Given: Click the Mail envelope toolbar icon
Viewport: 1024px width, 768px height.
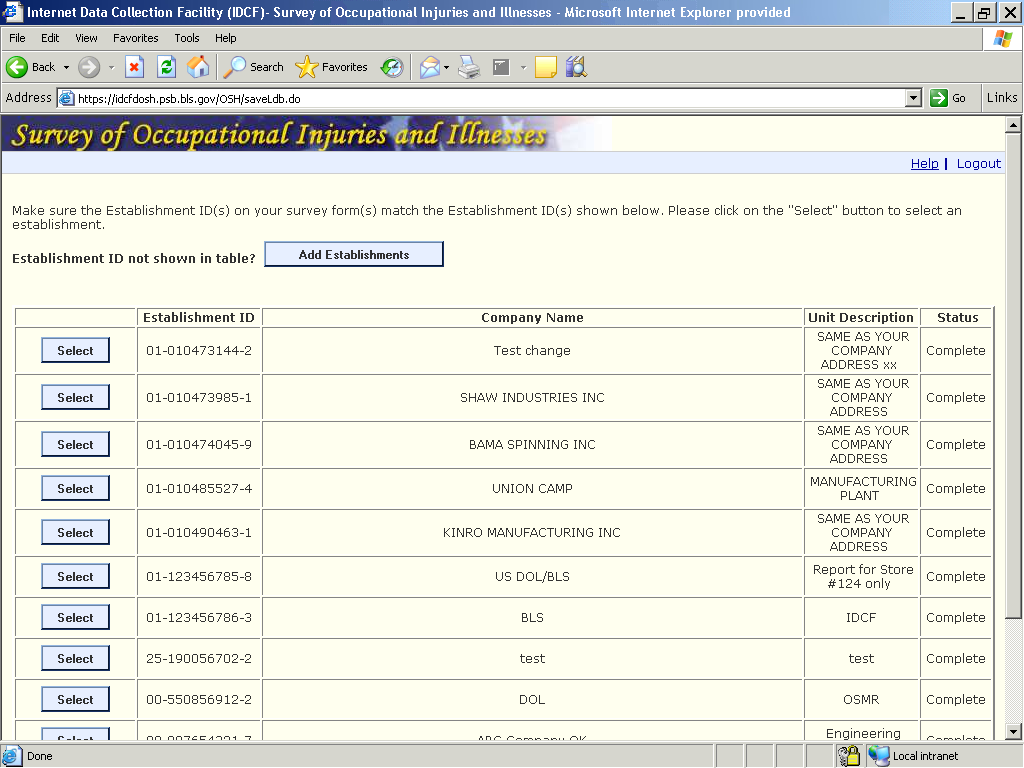Looking at the screenshot, I should point(429,67).
